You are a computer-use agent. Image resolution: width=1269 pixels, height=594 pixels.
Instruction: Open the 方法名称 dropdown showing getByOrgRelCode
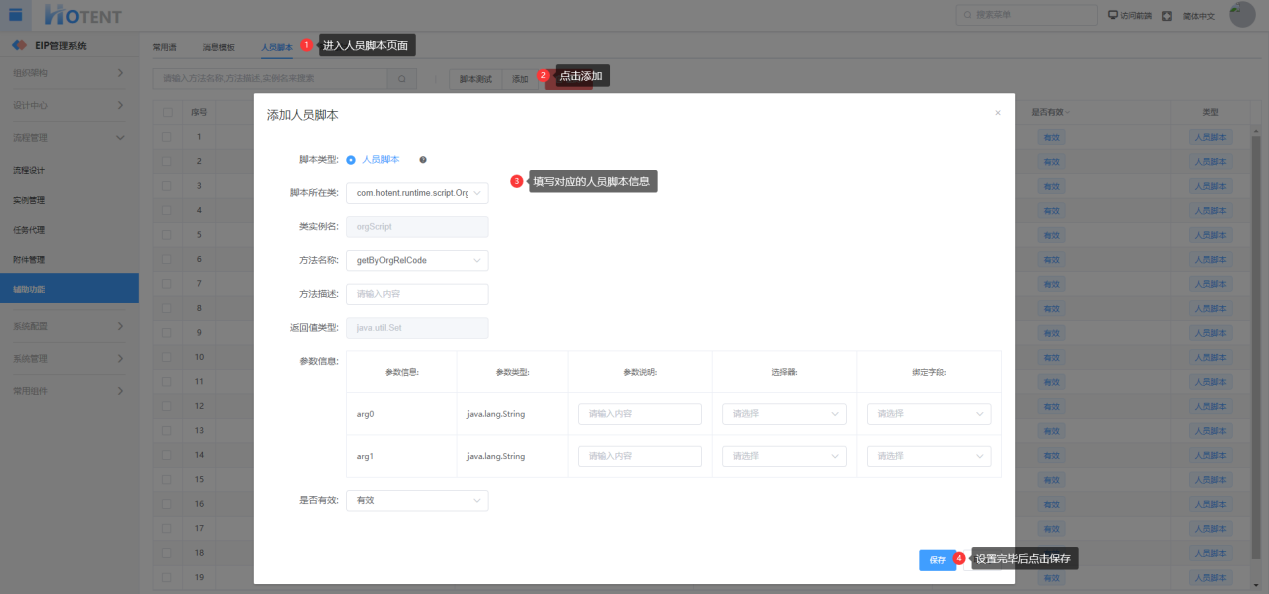[x=417, y=260]
